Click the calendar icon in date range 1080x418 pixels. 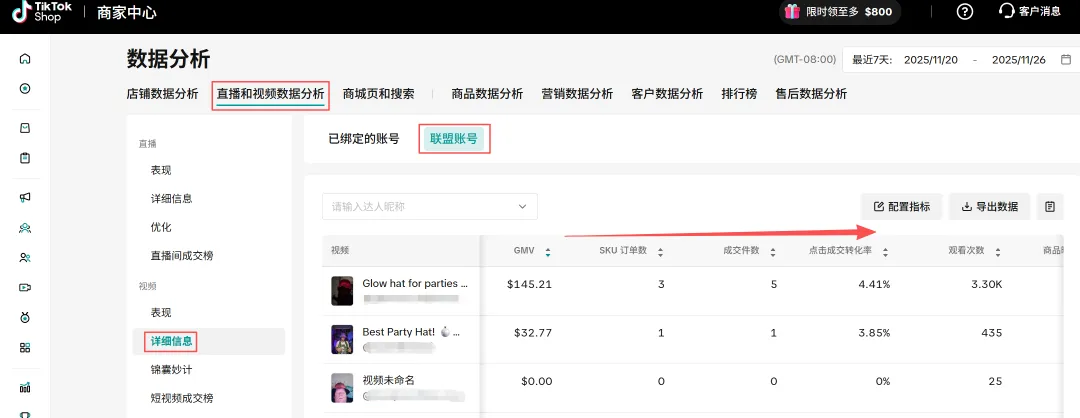point(1067,60)
